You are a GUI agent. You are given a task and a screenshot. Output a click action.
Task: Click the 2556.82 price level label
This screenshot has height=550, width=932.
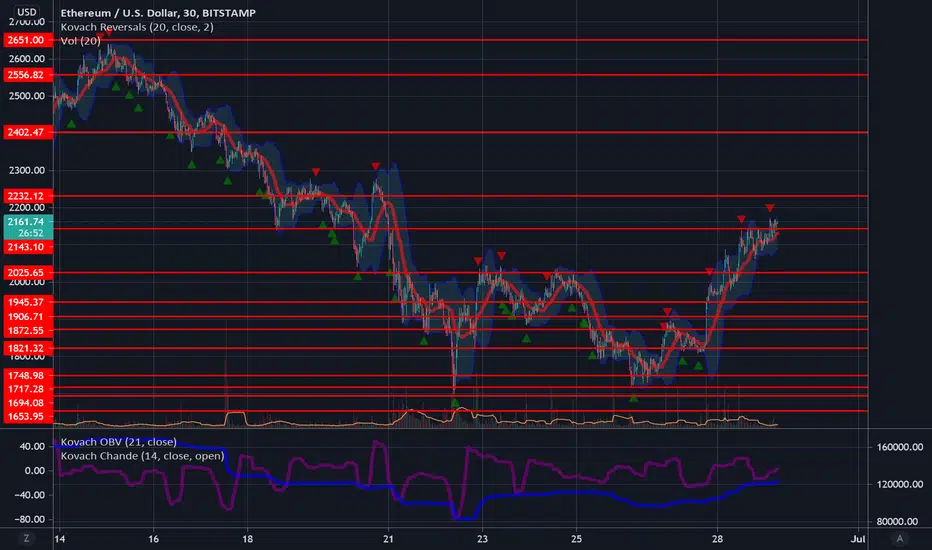(x=28, y=75)
